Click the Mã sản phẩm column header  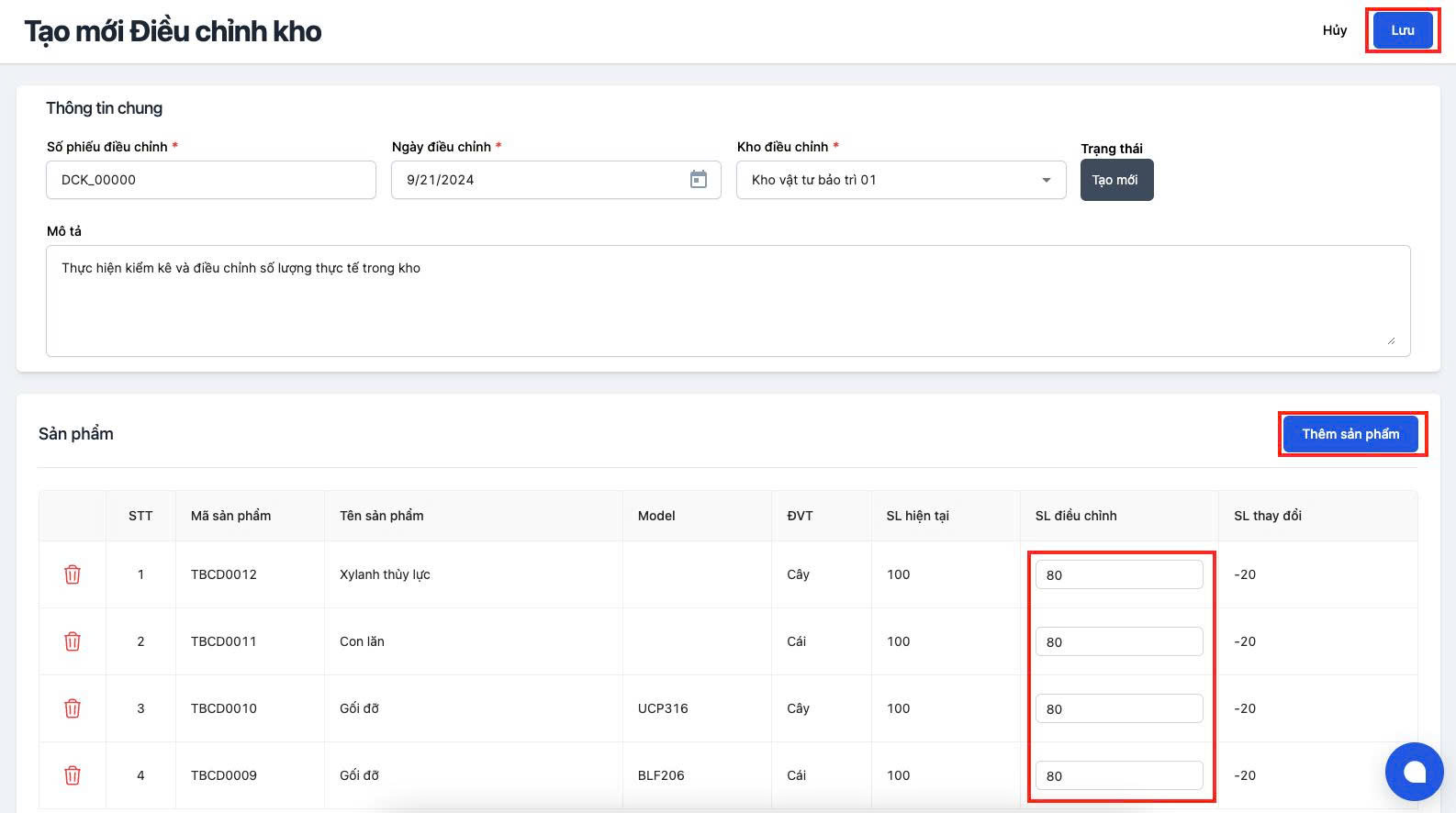[x=230, y=516]
